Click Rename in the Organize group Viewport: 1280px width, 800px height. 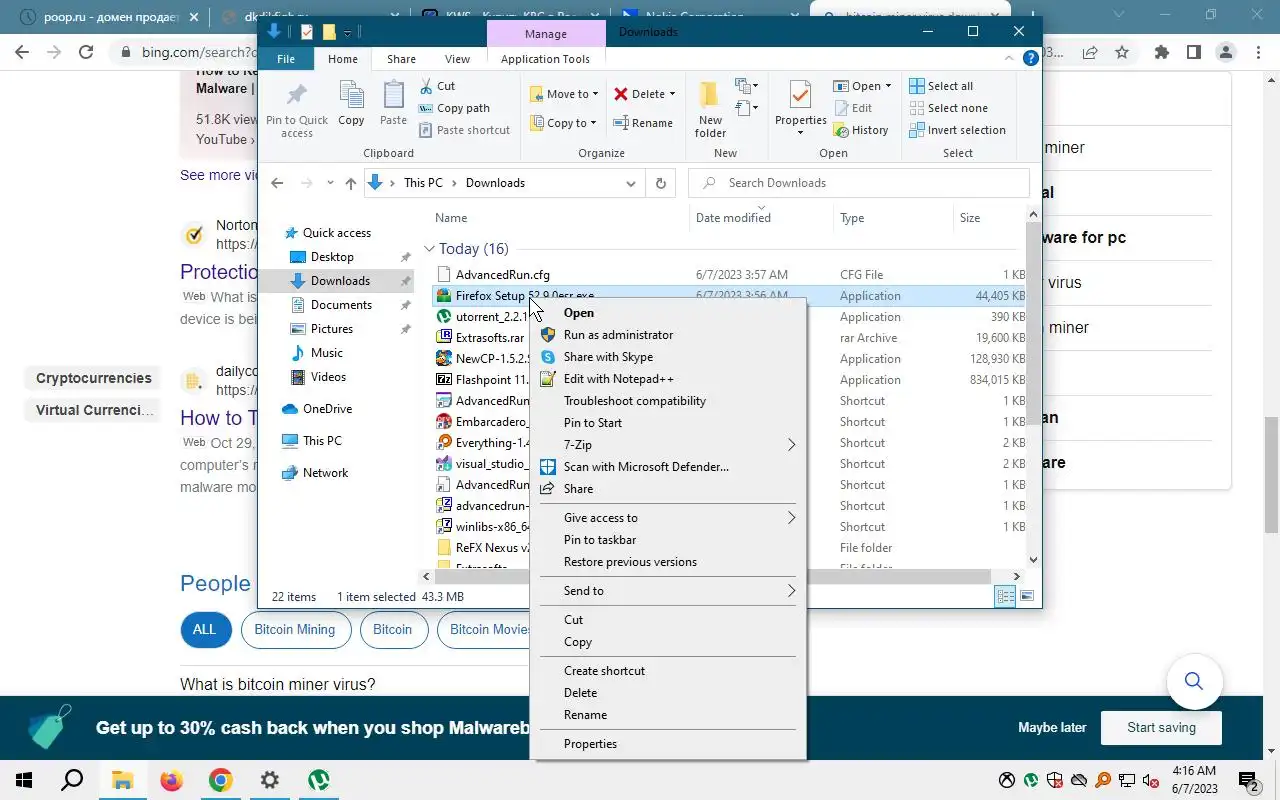pyautogui.click(x=643, y=123)
